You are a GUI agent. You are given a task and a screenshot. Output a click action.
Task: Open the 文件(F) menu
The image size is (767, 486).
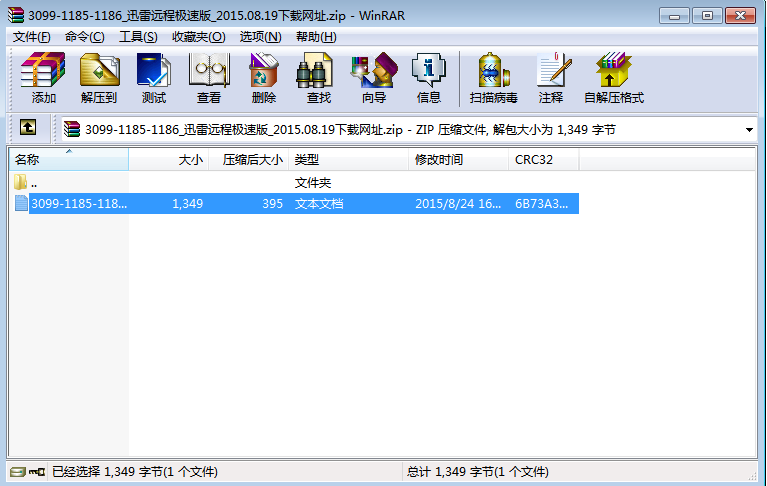coord(31,37)
